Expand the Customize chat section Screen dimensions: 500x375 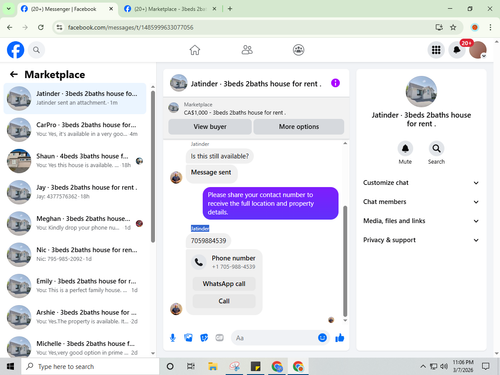tap(421, 183)
